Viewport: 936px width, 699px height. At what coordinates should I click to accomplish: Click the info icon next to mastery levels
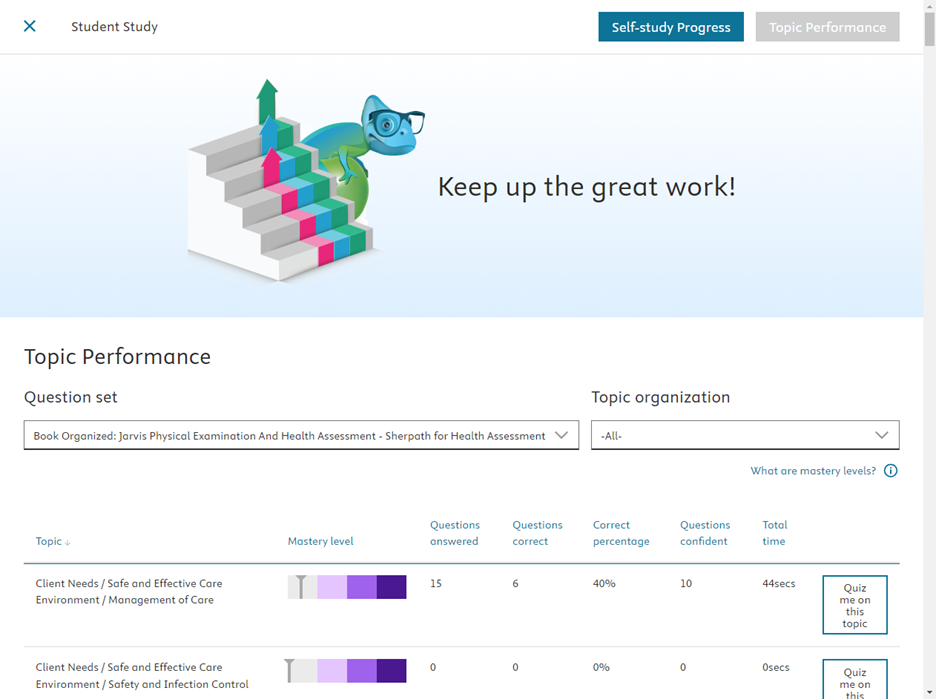point(890,470)
